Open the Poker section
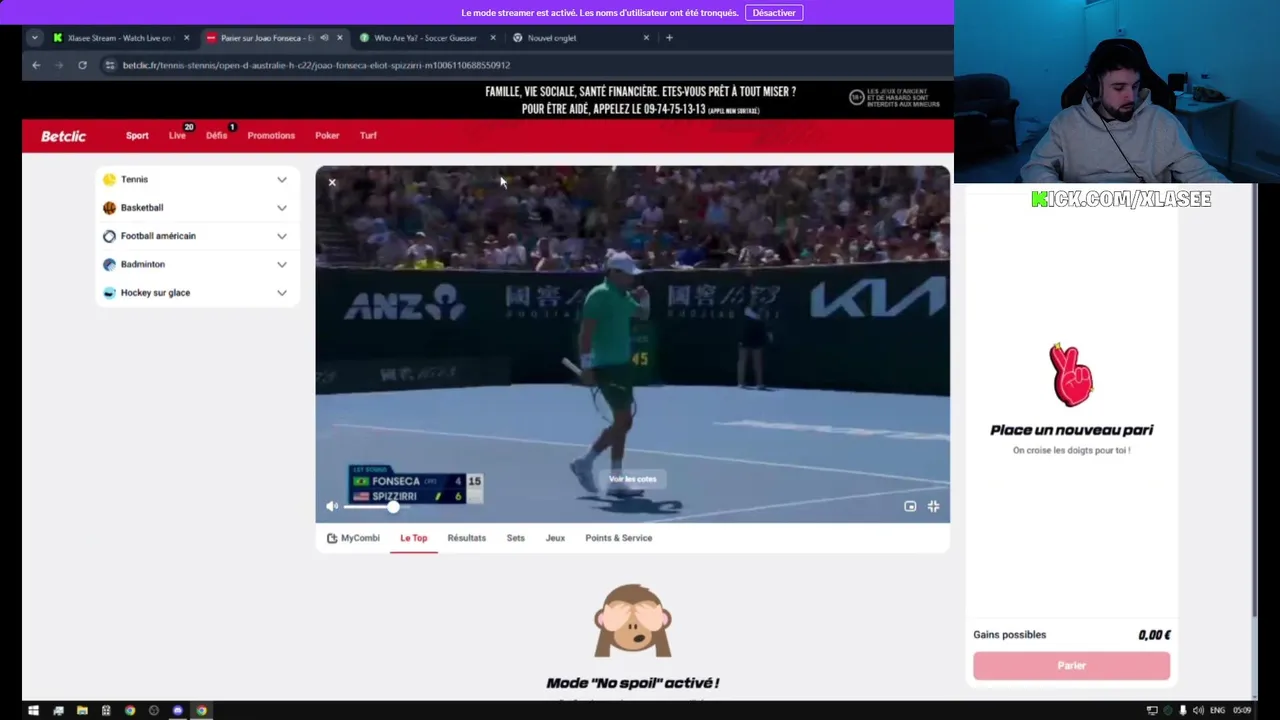 click(x=327, y=136)
